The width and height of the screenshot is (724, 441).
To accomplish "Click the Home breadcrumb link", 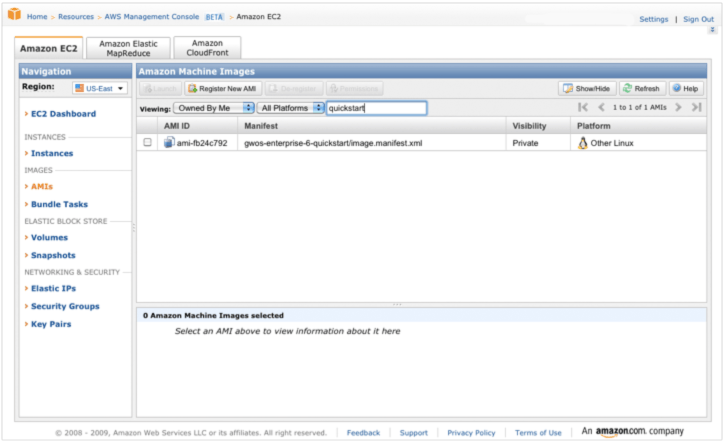I will click(37, 17).
